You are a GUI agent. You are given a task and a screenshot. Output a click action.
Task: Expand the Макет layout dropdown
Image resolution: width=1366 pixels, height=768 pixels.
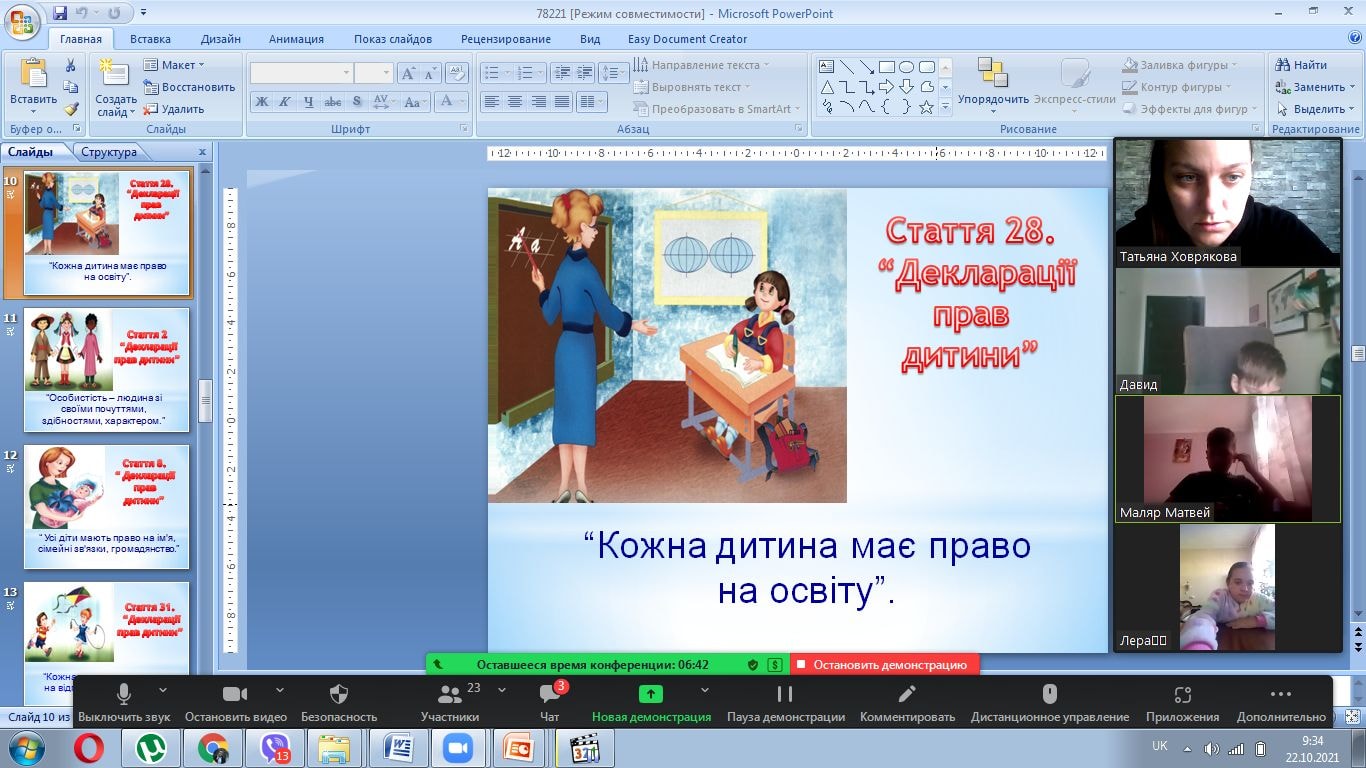(x=174, y=65)
